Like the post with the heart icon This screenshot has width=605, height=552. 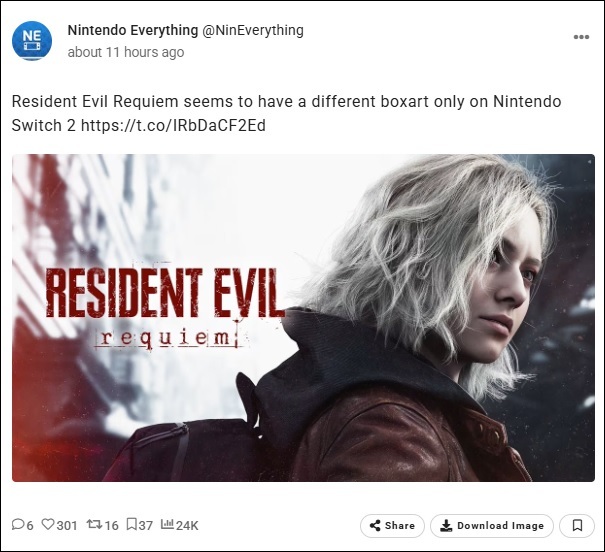(48, 524)
